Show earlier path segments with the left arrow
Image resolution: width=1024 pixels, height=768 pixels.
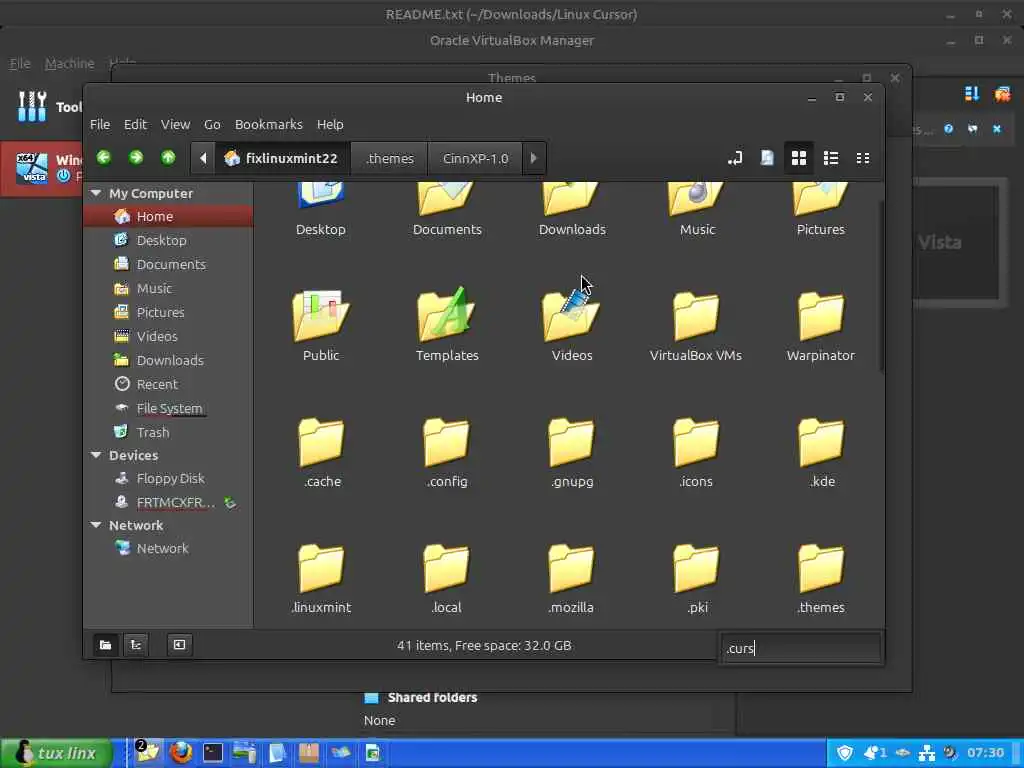203,158
